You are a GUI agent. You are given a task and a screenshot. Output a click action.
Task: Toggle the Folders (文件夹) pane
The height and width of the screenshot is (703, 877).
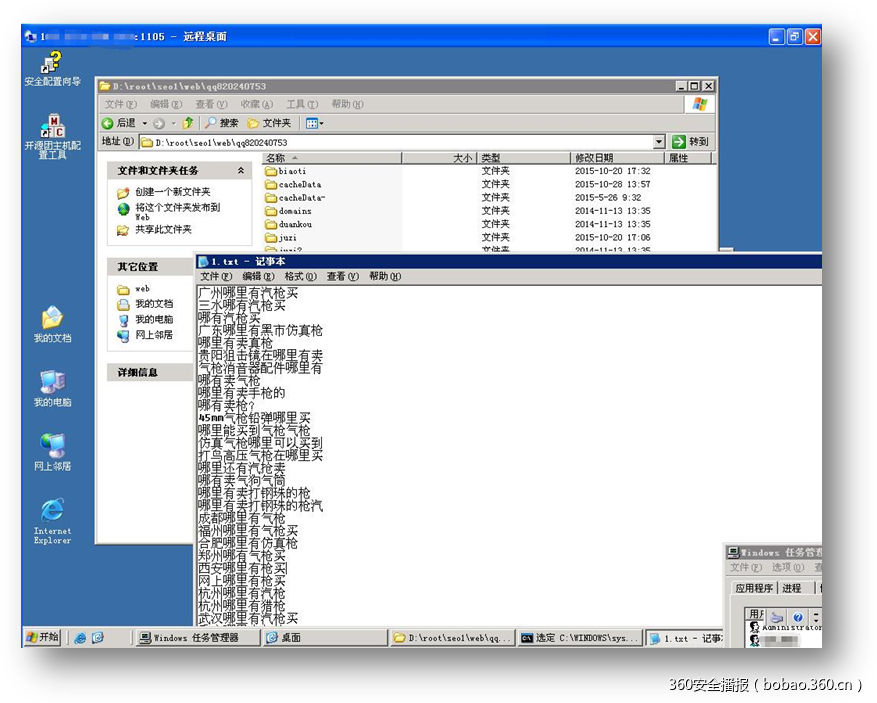click(267, 122)
